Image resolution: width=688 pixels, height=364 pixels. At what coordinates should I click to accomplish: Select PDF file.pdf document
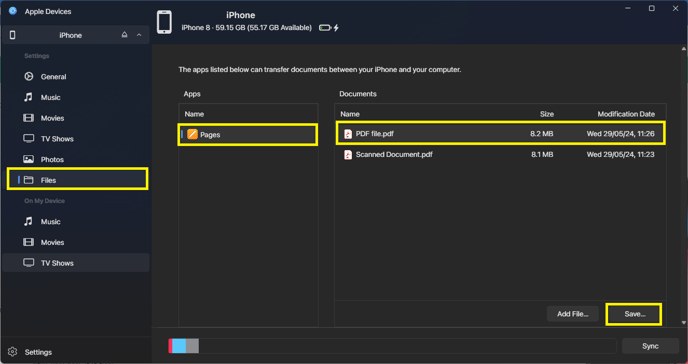501,134
